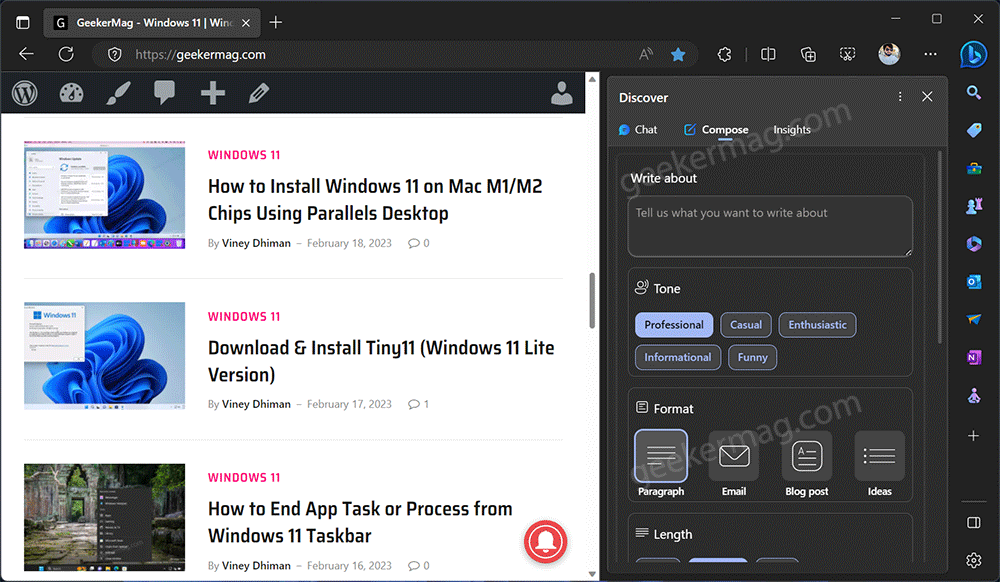Click Viney Dhiman on February 18 article
This screenshot has width=1000, height=582.
click(256, 243)
